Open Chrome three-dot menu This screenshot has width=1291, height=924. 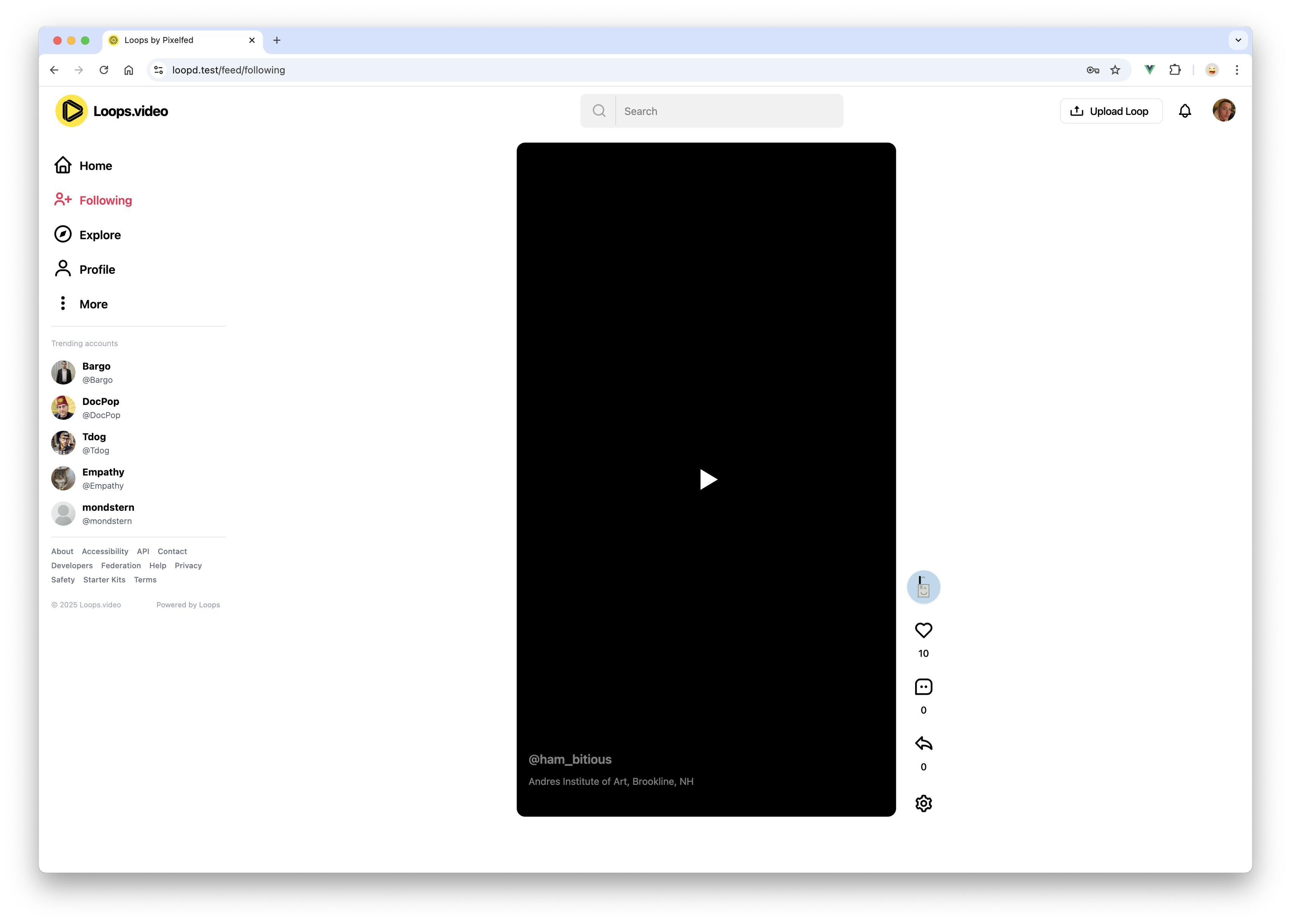pyautogui.click(x=1236, y=70)
